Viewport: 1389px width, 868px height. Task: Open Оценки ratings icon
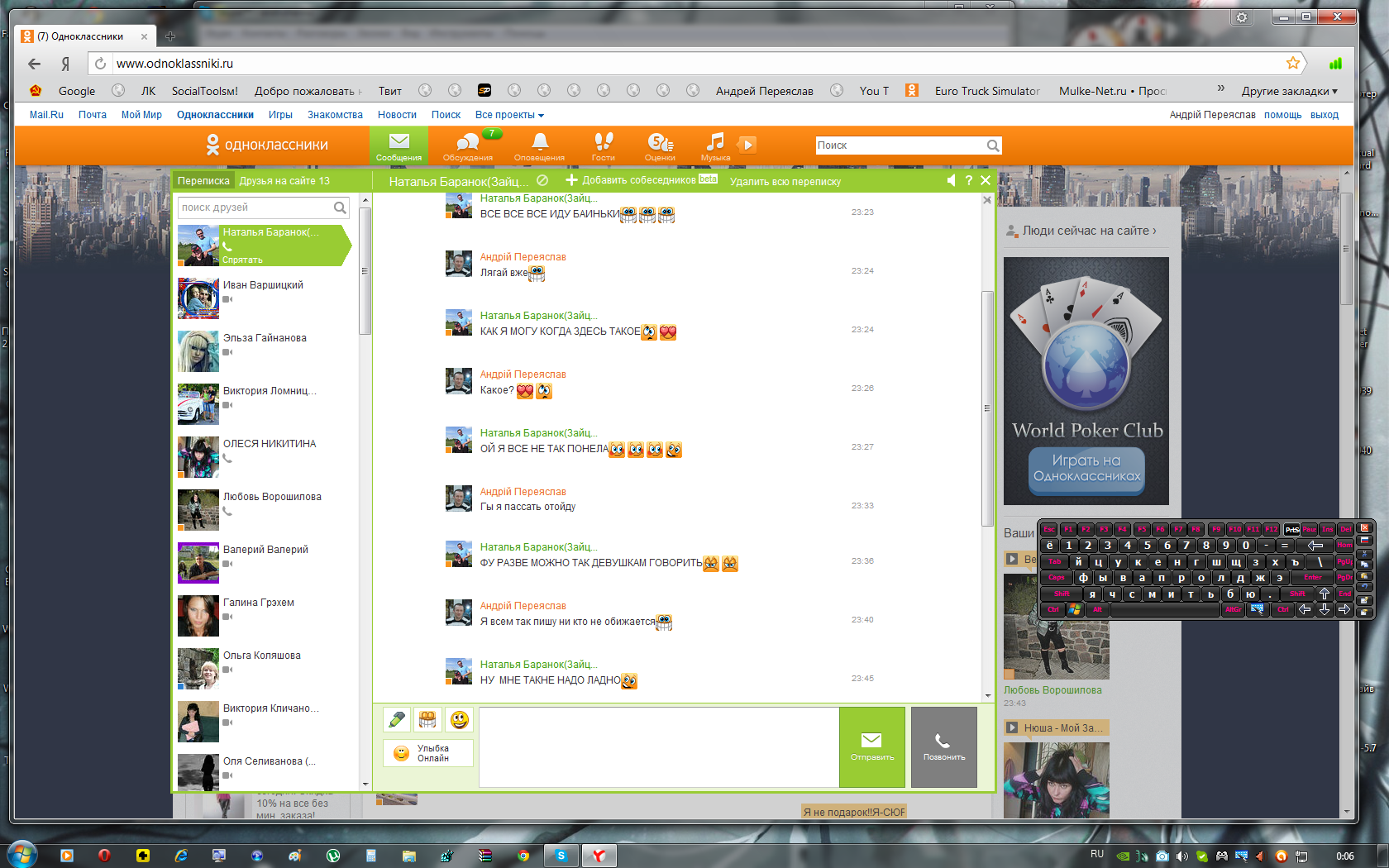pos(660,145)
